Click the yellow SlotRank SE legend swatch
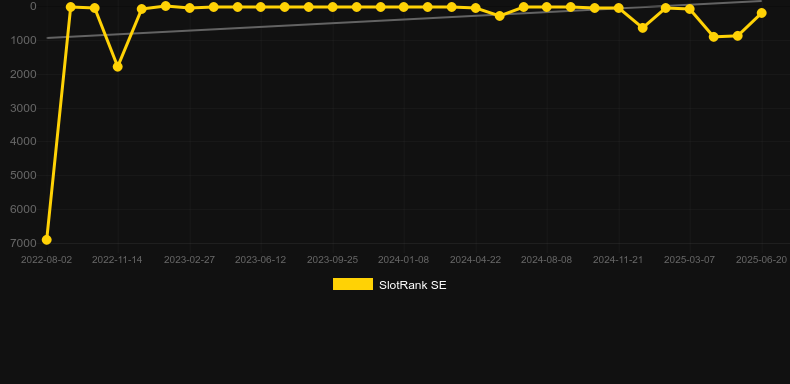Image resolution: width=790 pixels, height=384 pixels. (353, 284)
